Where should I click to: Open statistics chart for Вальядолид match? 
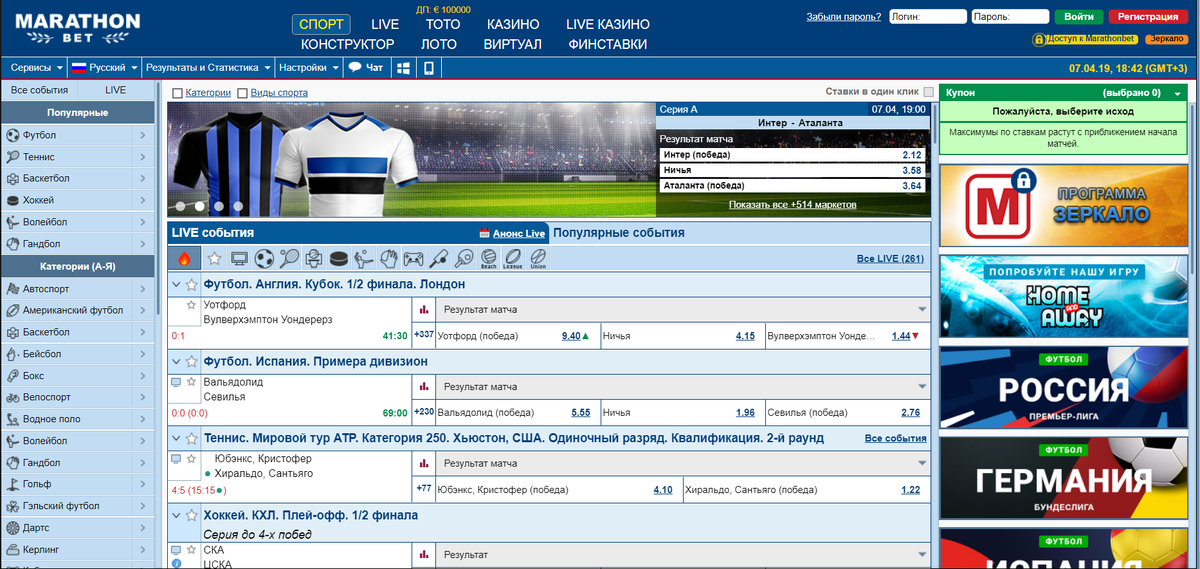pos(424,386)
